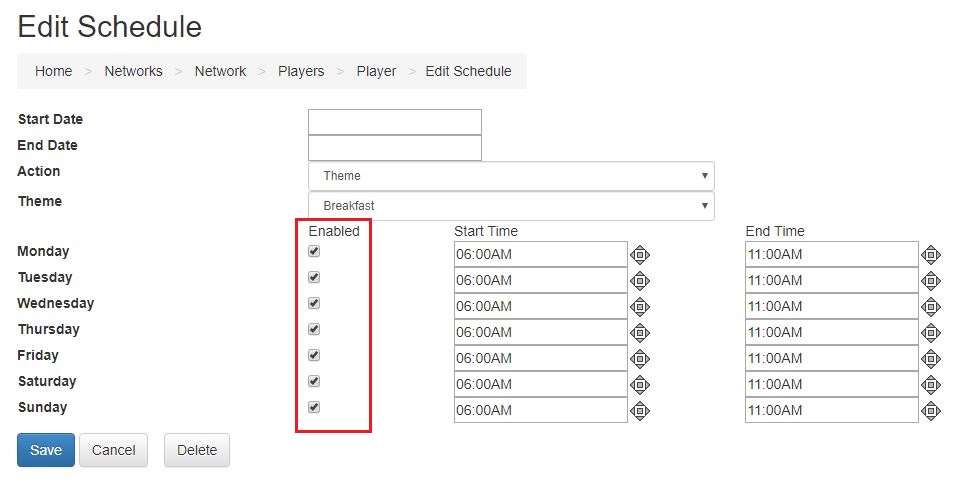Open time picker icon for Friday start time

pos(639,359)
